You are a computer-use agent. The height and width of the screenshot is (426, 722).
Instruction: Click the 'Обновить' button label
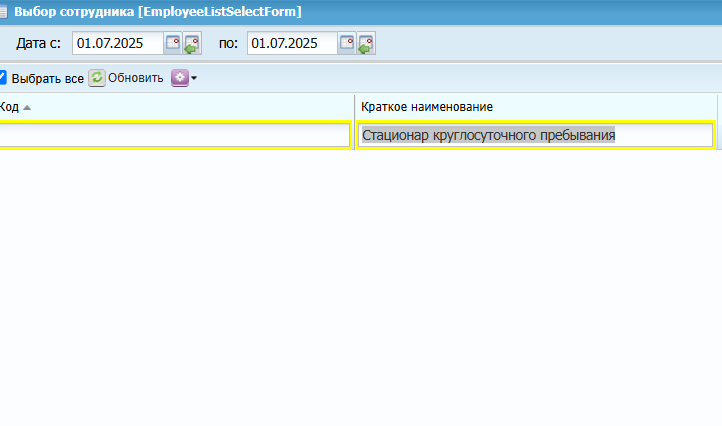[x=135, y=78]
